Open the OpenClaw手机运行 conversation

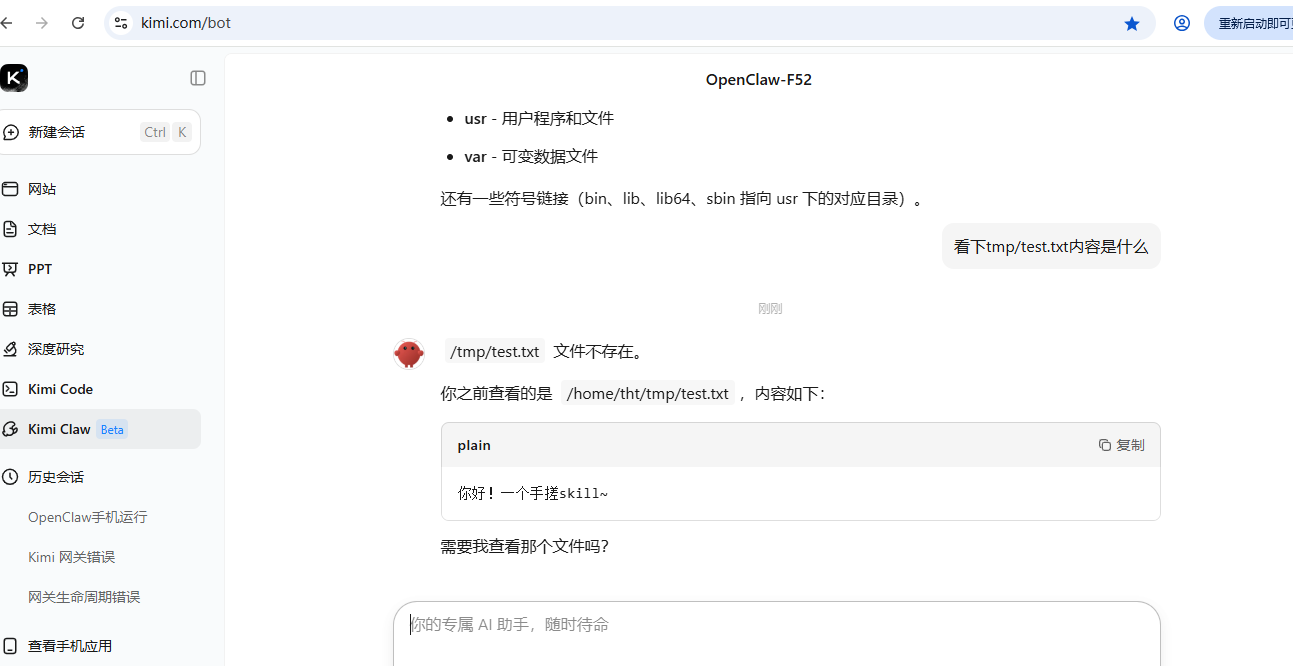point(87,516)
